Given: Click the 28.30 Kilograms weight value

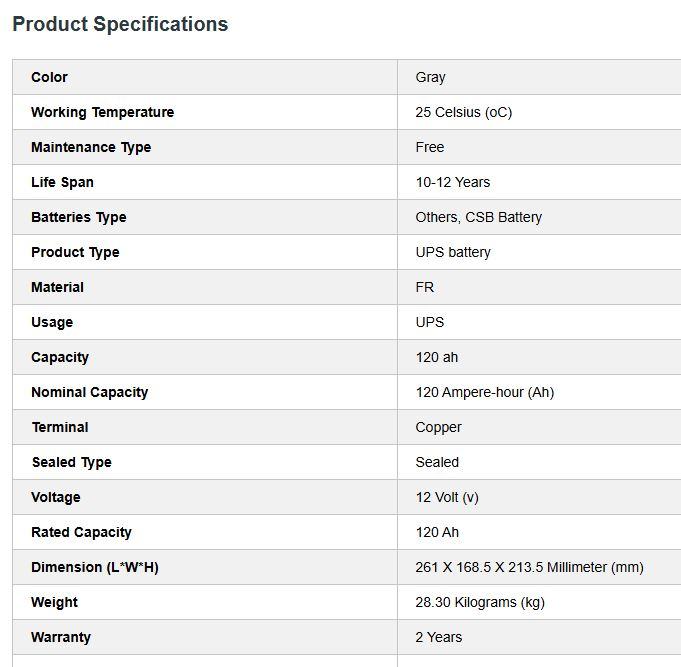Looking at the screenshot, I should click(480, 602).
